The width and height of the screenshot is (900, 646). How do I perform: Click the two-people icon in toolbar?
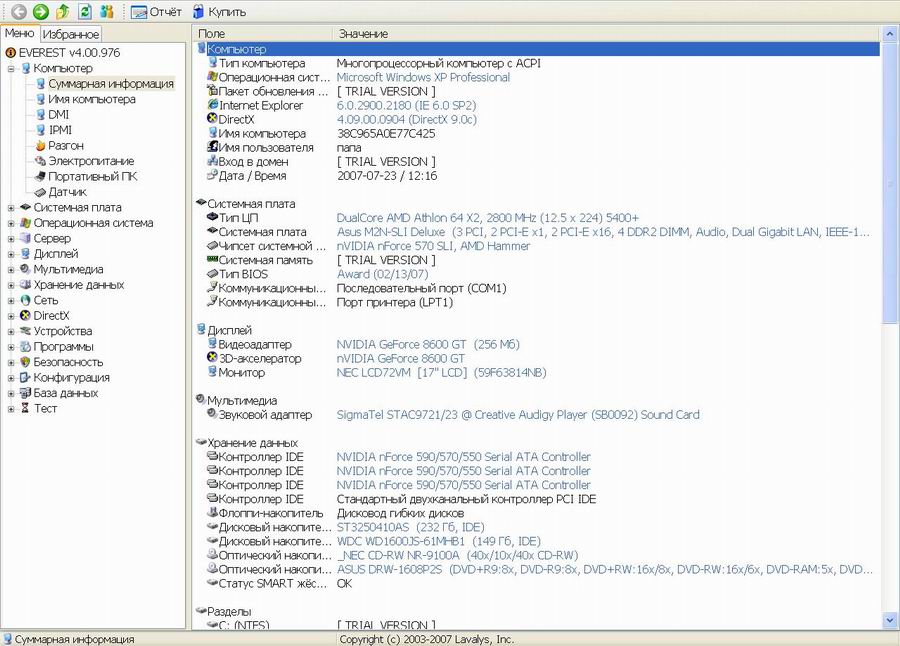pyautogui.click(x=107, y=12)
